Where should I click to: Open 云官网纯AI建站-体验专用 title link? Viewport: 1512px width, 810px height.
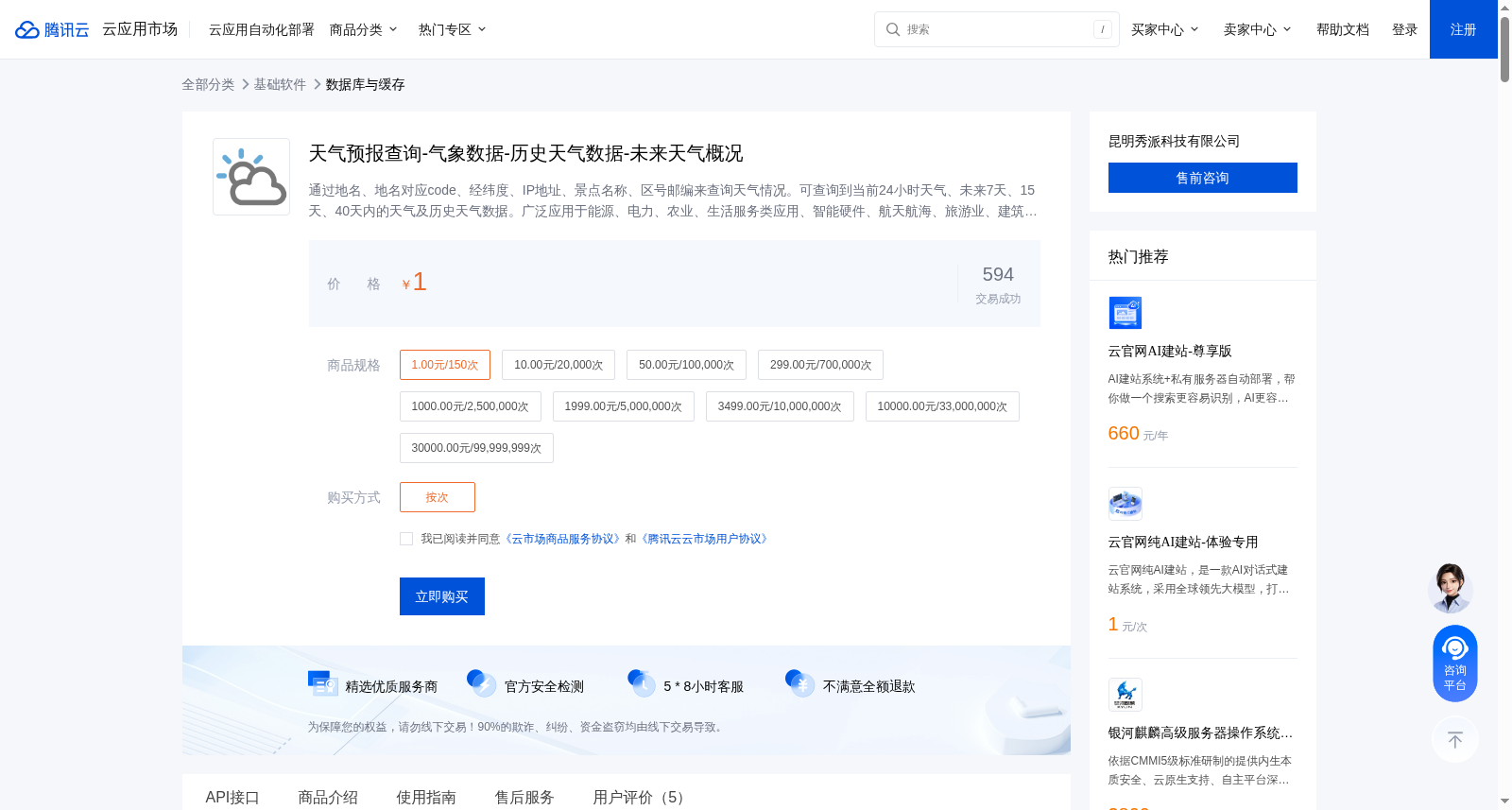click(x=1183, y=542)
